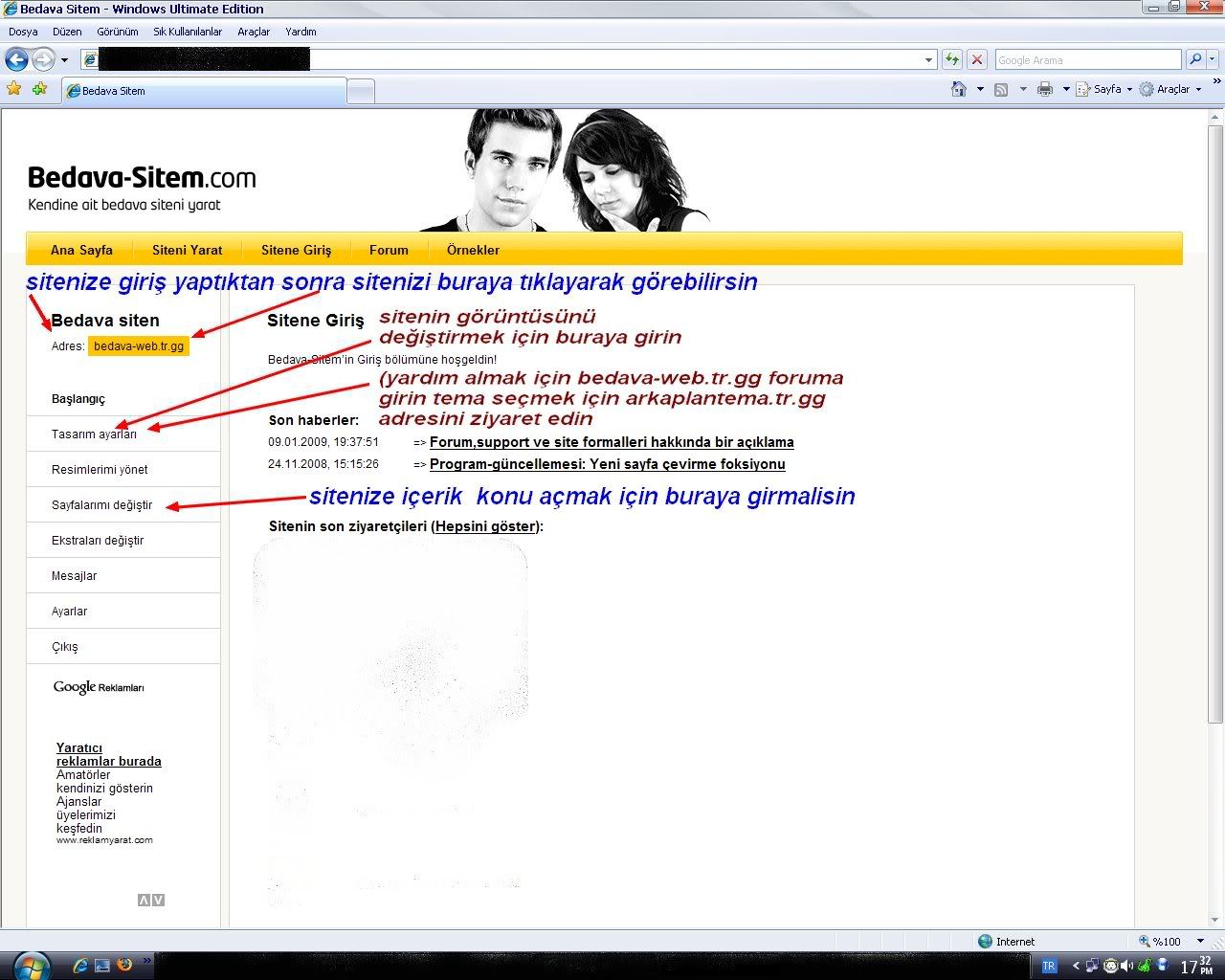The width and height of the screenshot is (1225, 980).
Task: Click into the Google Arama search box
Action: click(1087, 59)
